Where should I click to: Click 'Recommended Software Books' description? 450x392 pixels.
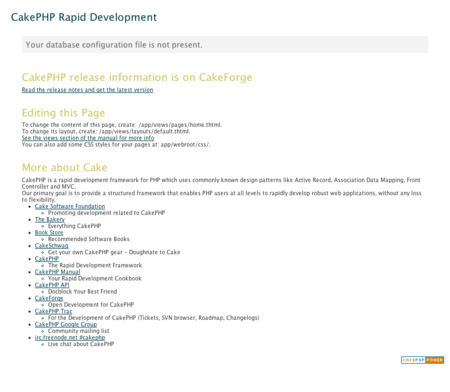[x=88, y=239]
